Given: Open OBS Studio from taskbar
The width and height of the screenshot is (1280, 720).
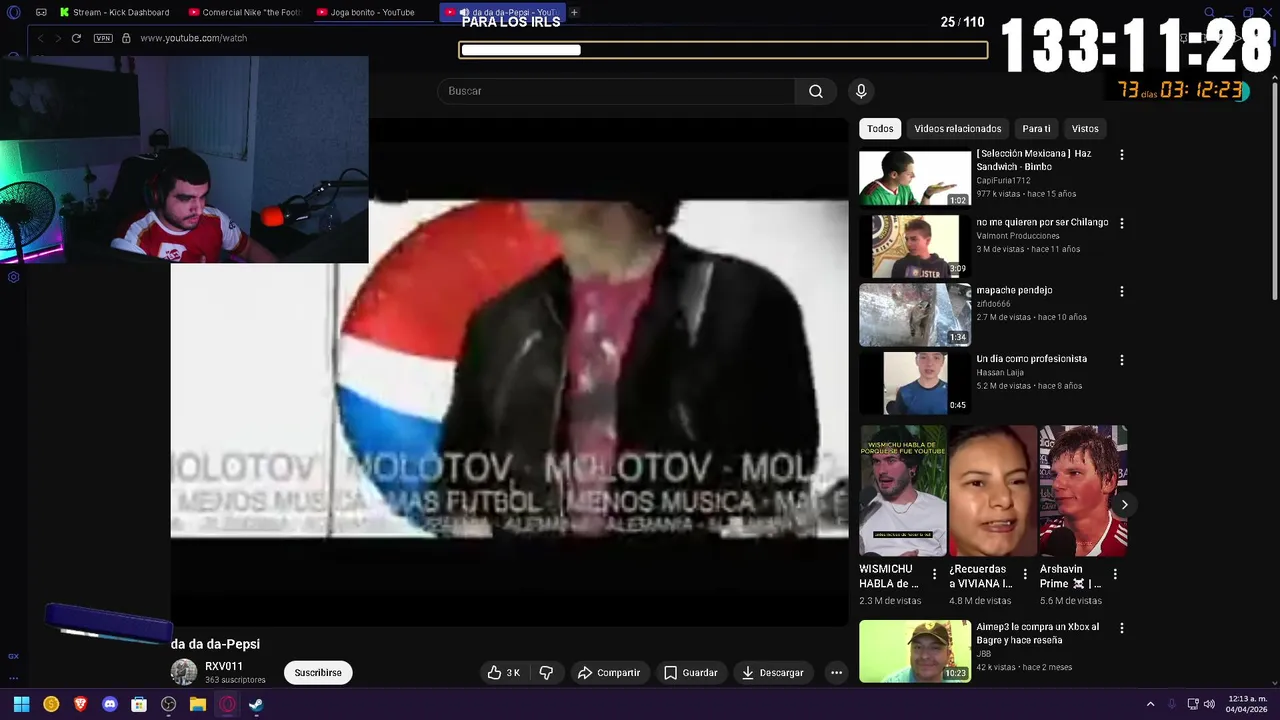Looking at the screenshot, I should [168, 704].
